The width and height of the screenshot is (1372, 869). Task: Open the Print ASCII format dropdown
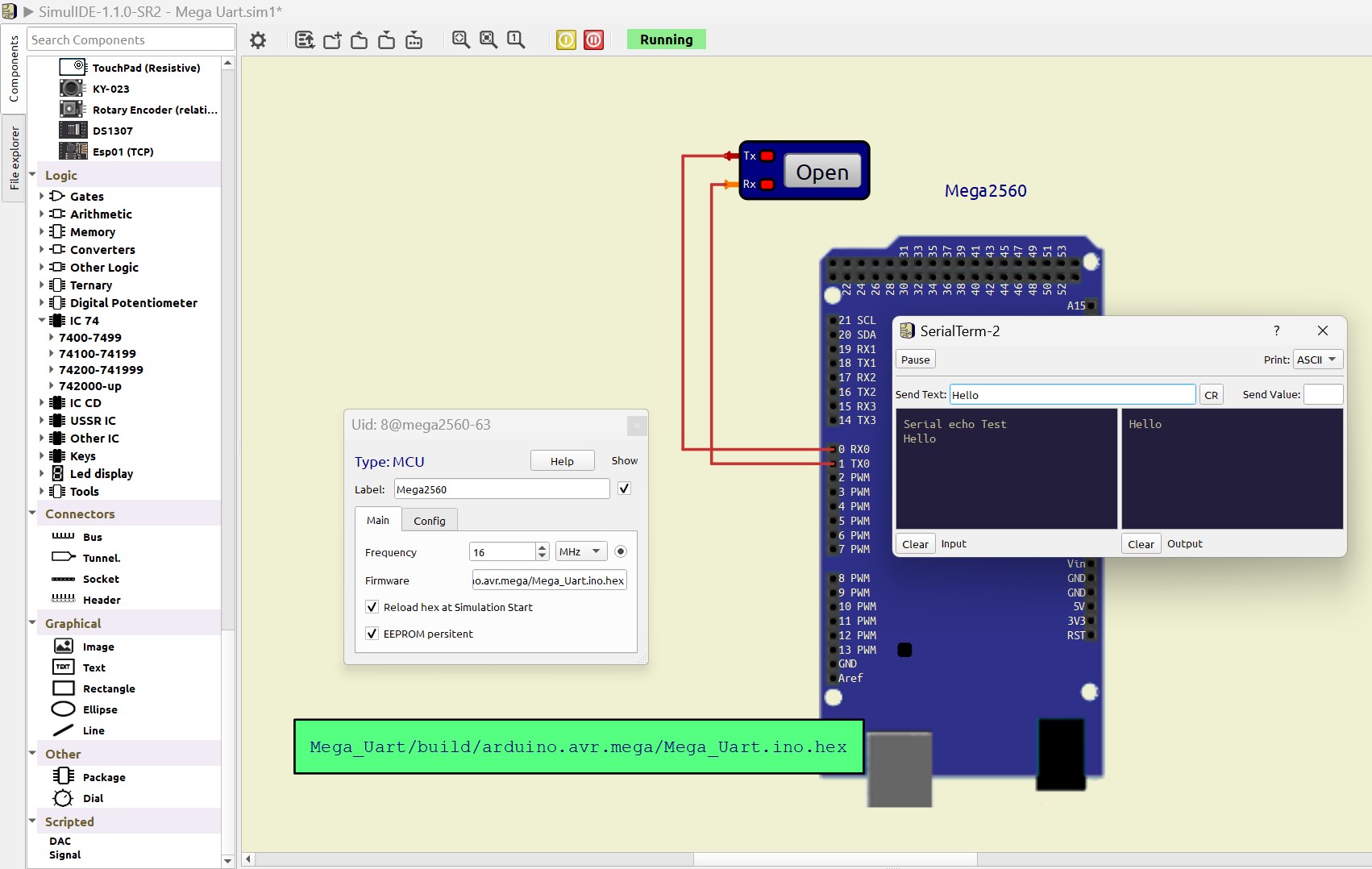[x=1316, y=360]
